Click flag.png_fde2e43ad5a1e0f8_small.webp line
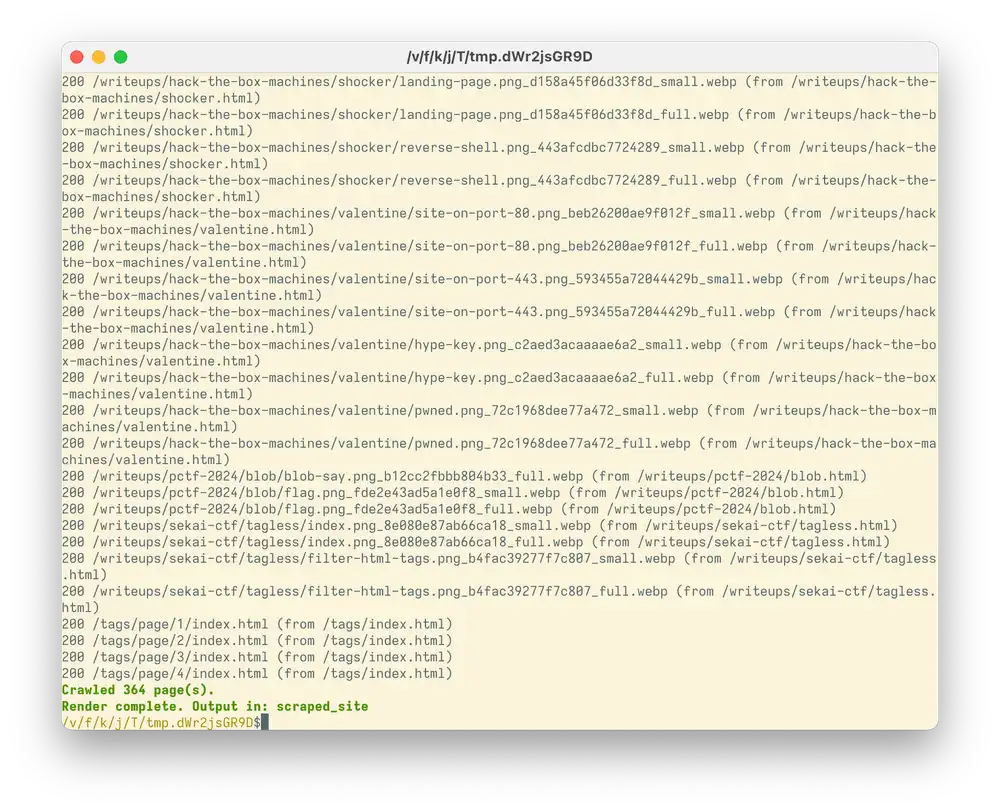This screenshot has height=811, width=1000. pyautogui.click(x=453, y=493)
